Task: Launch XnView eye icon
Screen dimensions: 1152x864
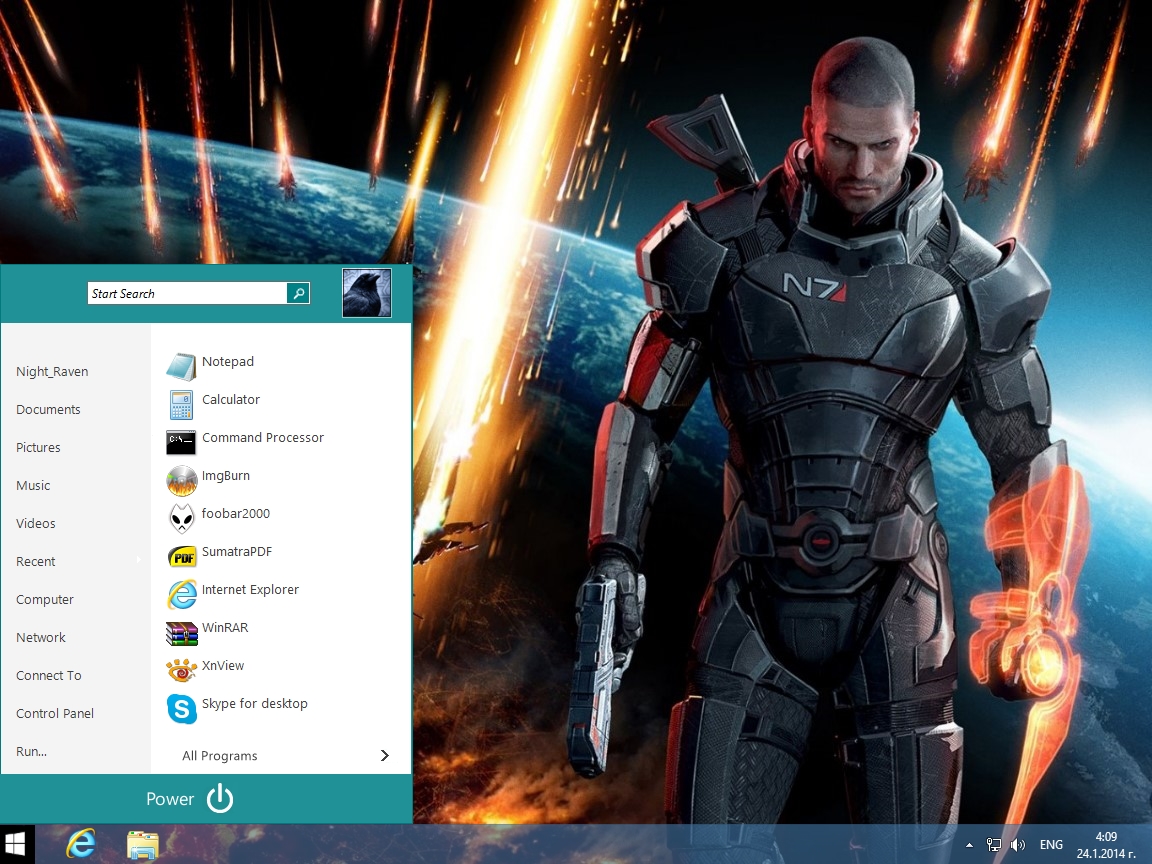Action: pyautogui.click(x=181, y=670)
